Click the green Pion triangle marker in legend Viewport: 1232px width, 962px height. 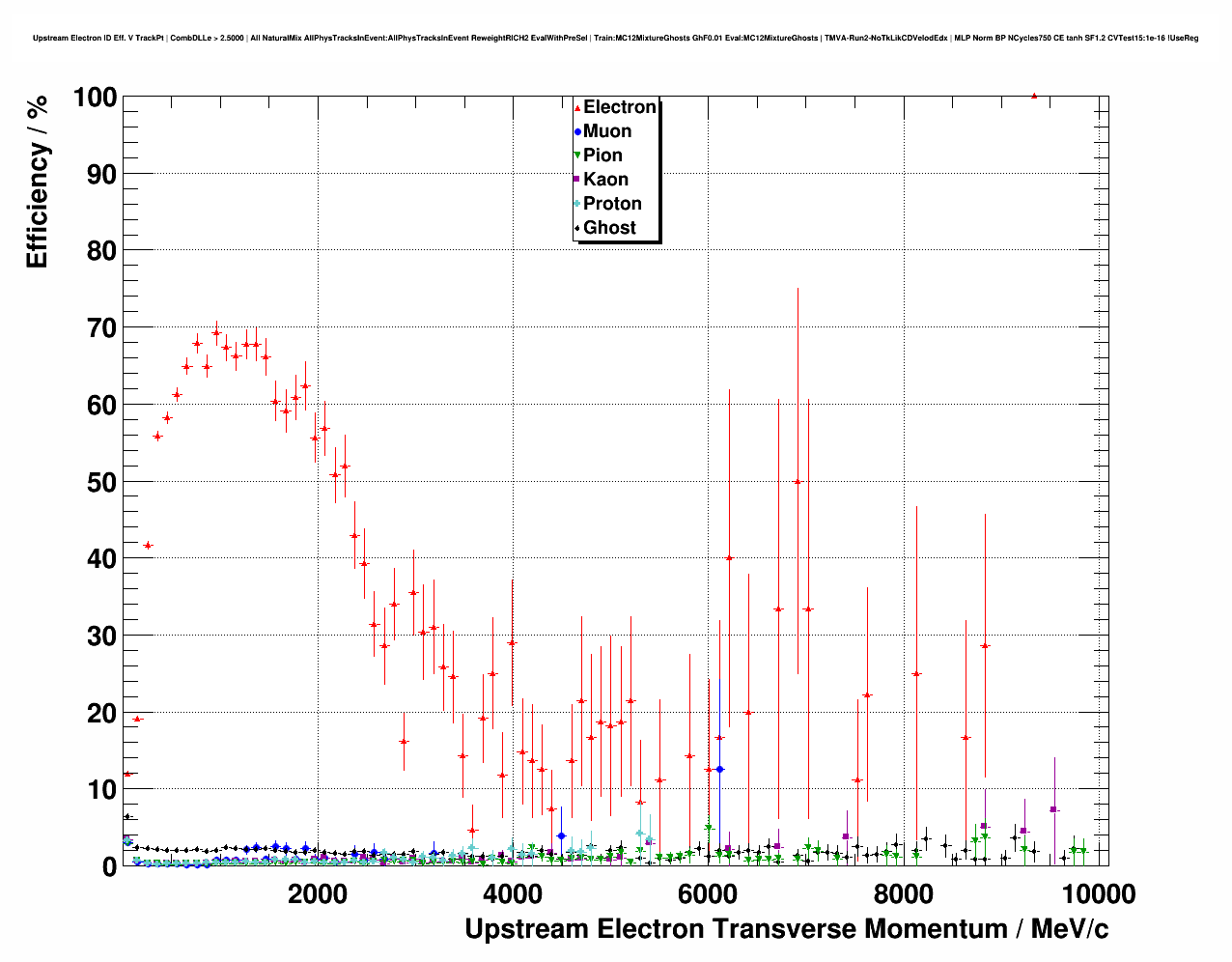click(x=577, y=156)
